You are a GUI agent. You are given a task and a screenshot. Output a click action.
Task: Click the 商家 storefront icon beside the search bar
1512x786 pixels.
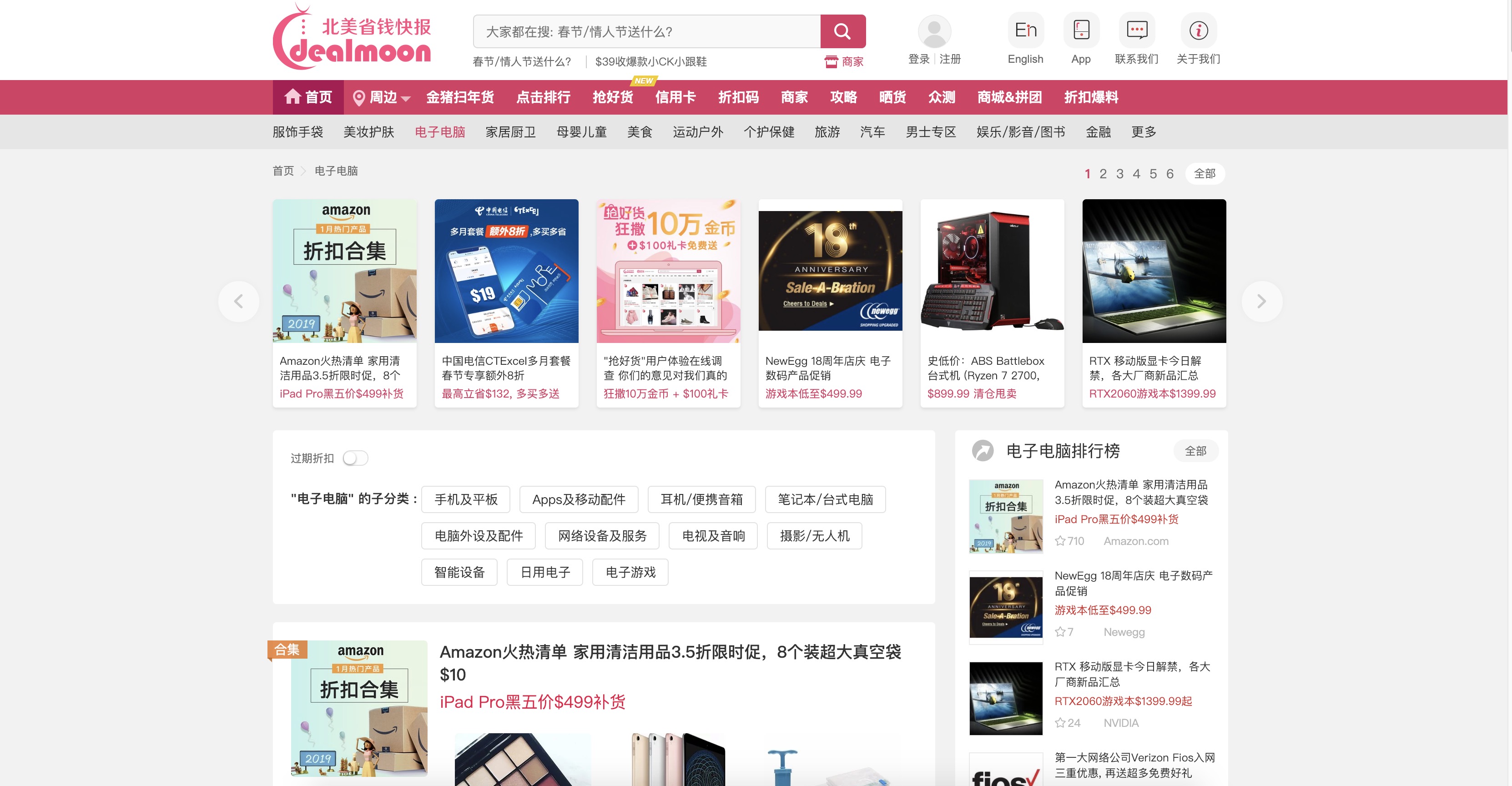coord(831,61)
